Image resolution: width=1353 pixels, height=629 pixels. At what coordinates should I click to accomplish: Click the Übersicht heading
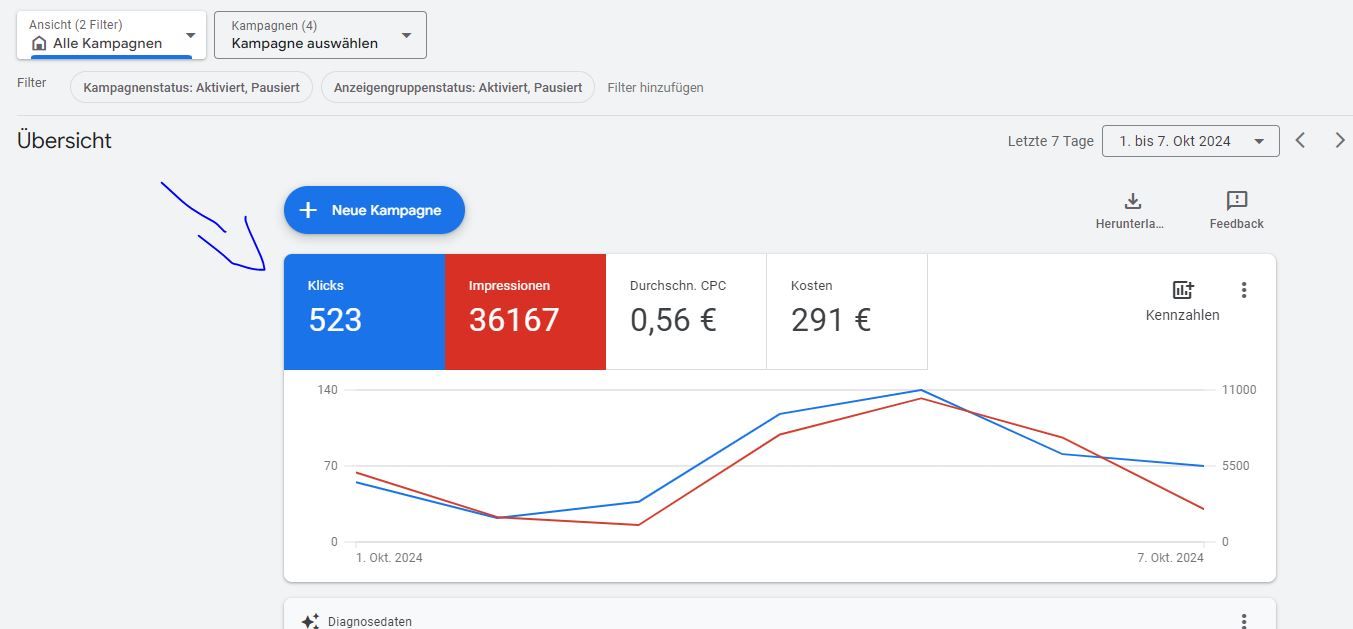64,141
